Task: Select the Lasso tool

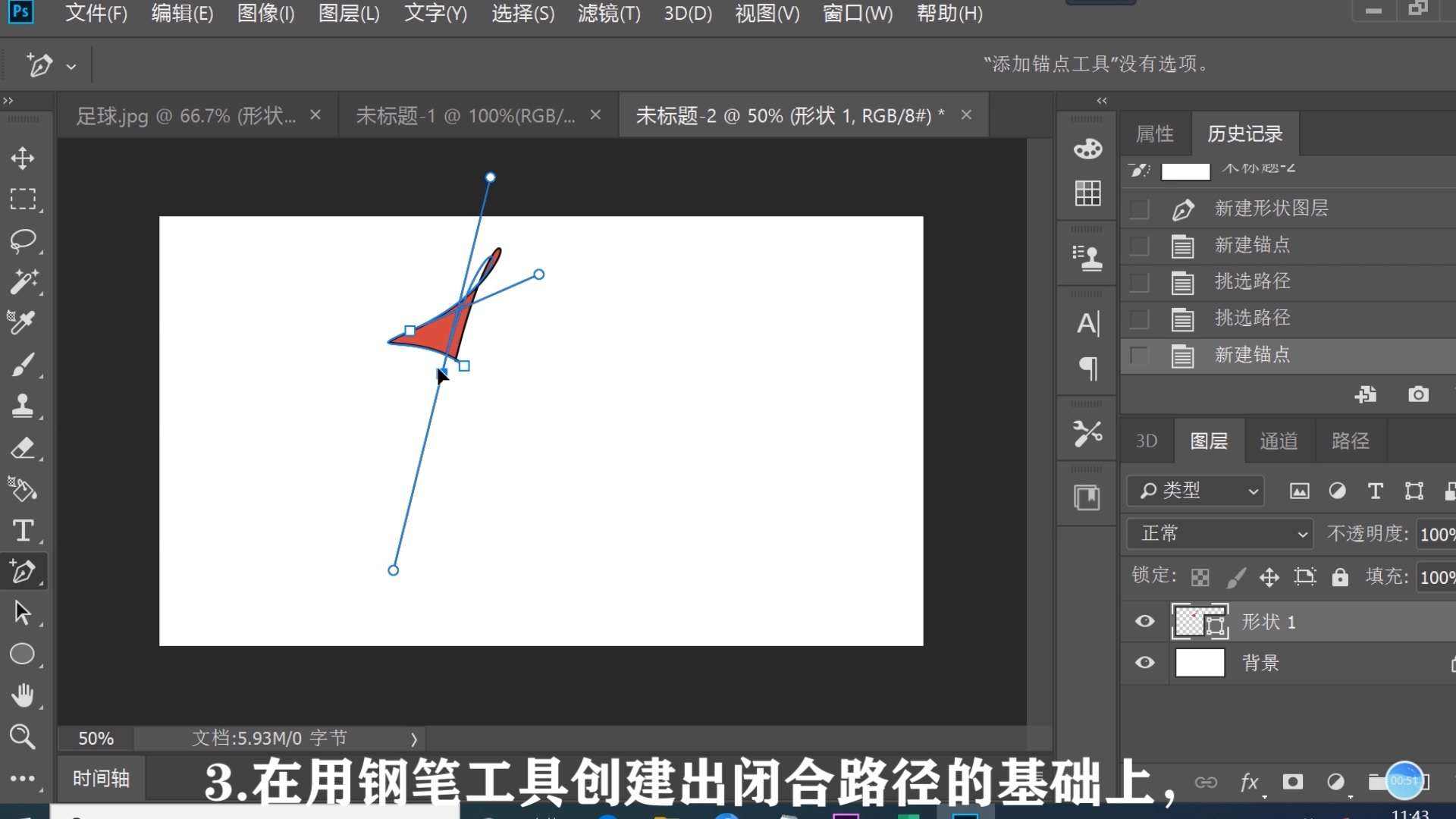Action: pos(23,241)
